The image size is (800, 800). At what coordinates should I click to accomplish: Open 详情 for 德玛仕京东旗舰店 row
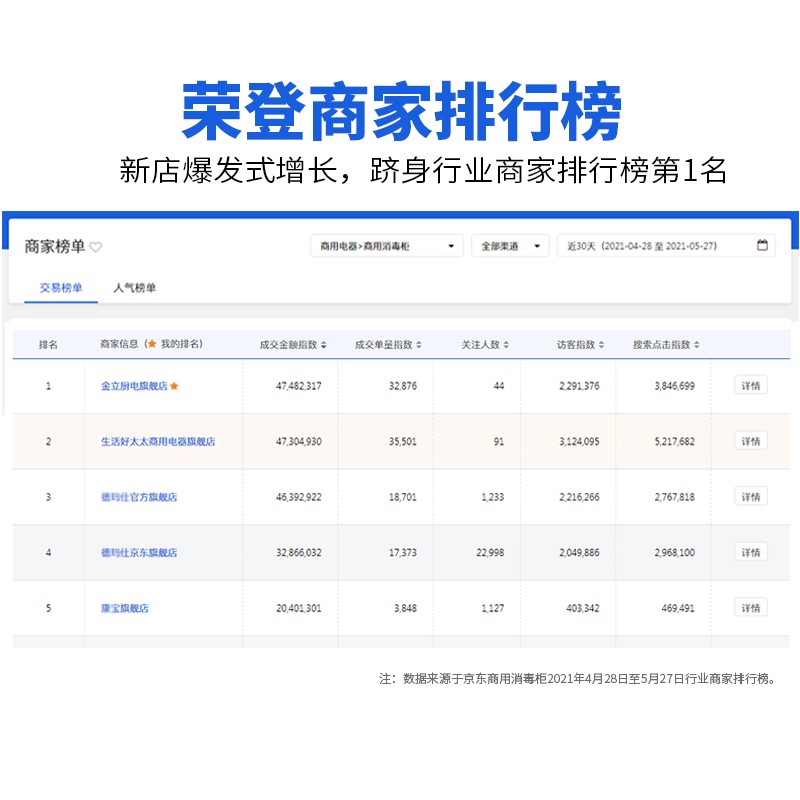[x=751, y=553]
